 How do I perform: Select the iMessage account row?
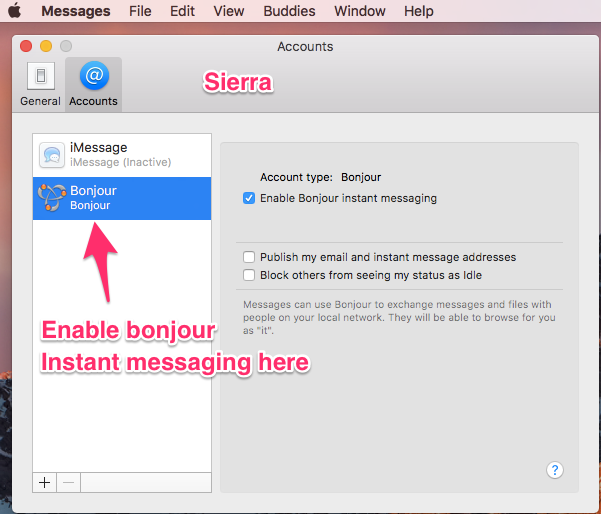(122, 155)
